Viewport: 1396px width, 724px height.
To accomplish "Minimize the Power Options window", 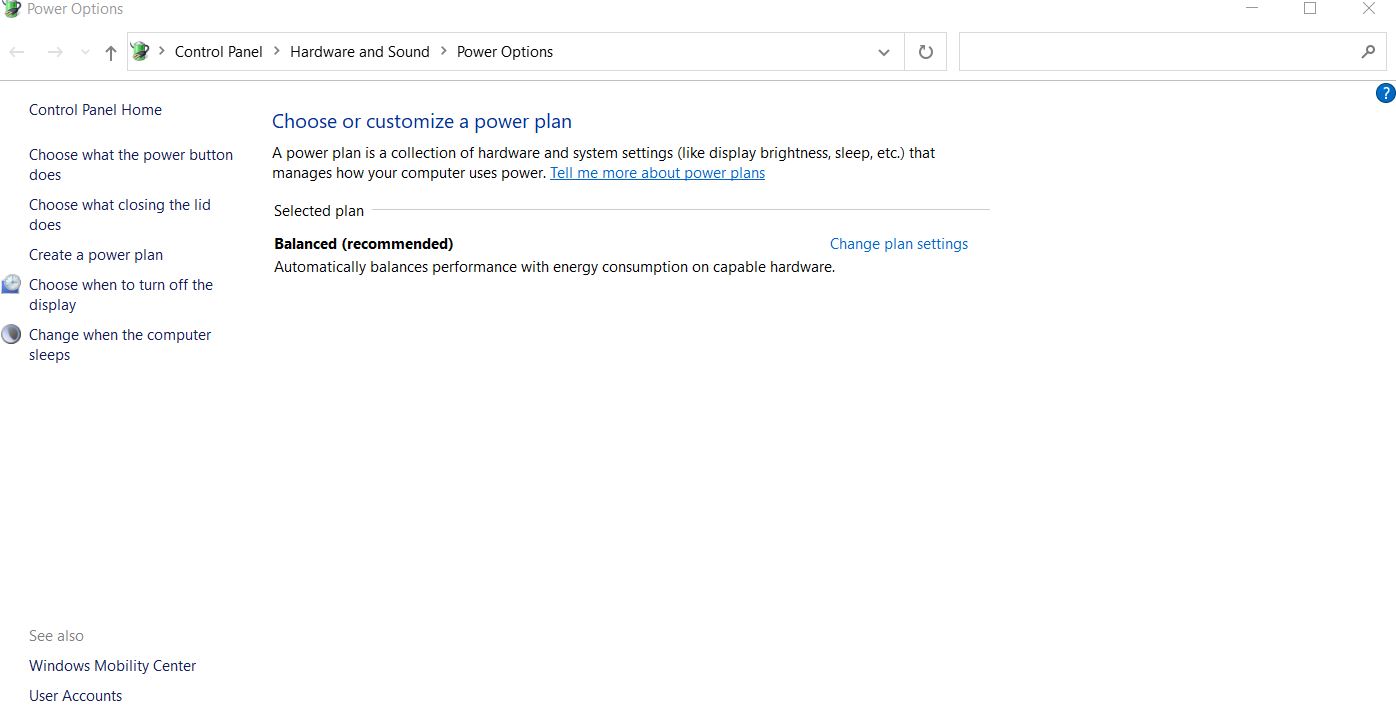I will pos(1253,8).
